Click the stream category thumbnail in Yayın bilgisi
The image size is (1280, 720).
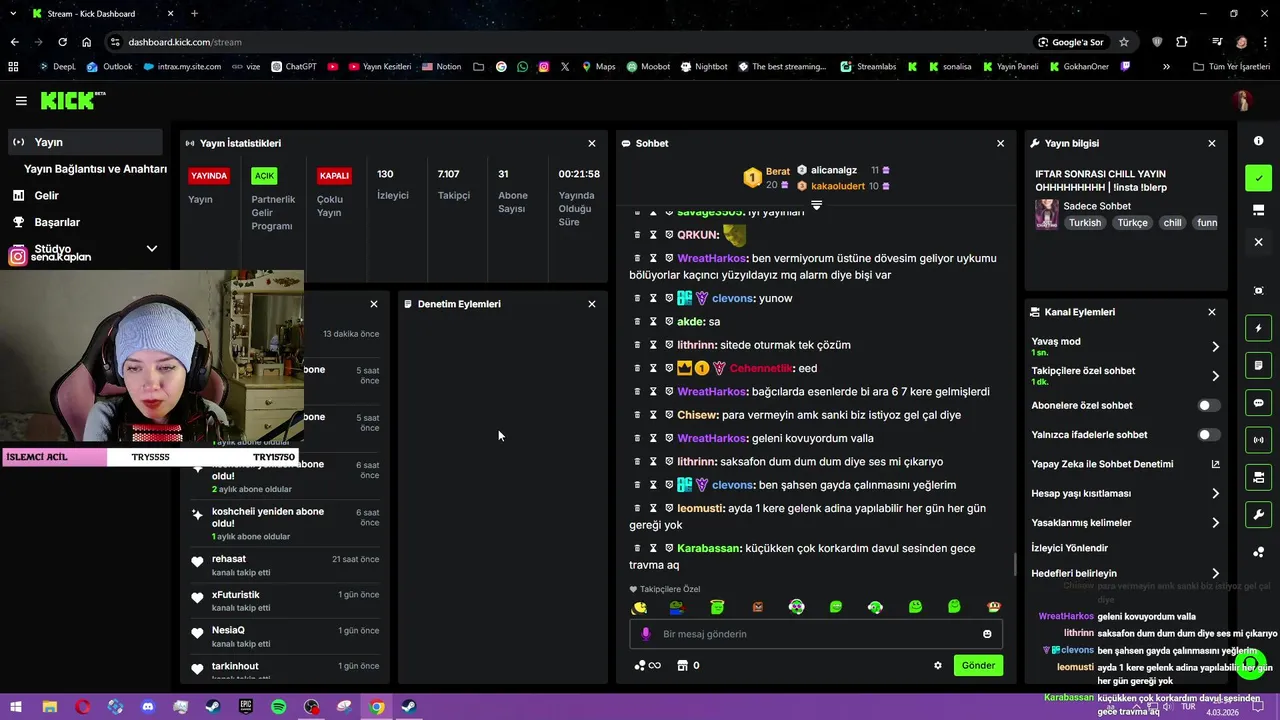(x=1047, y=214)
